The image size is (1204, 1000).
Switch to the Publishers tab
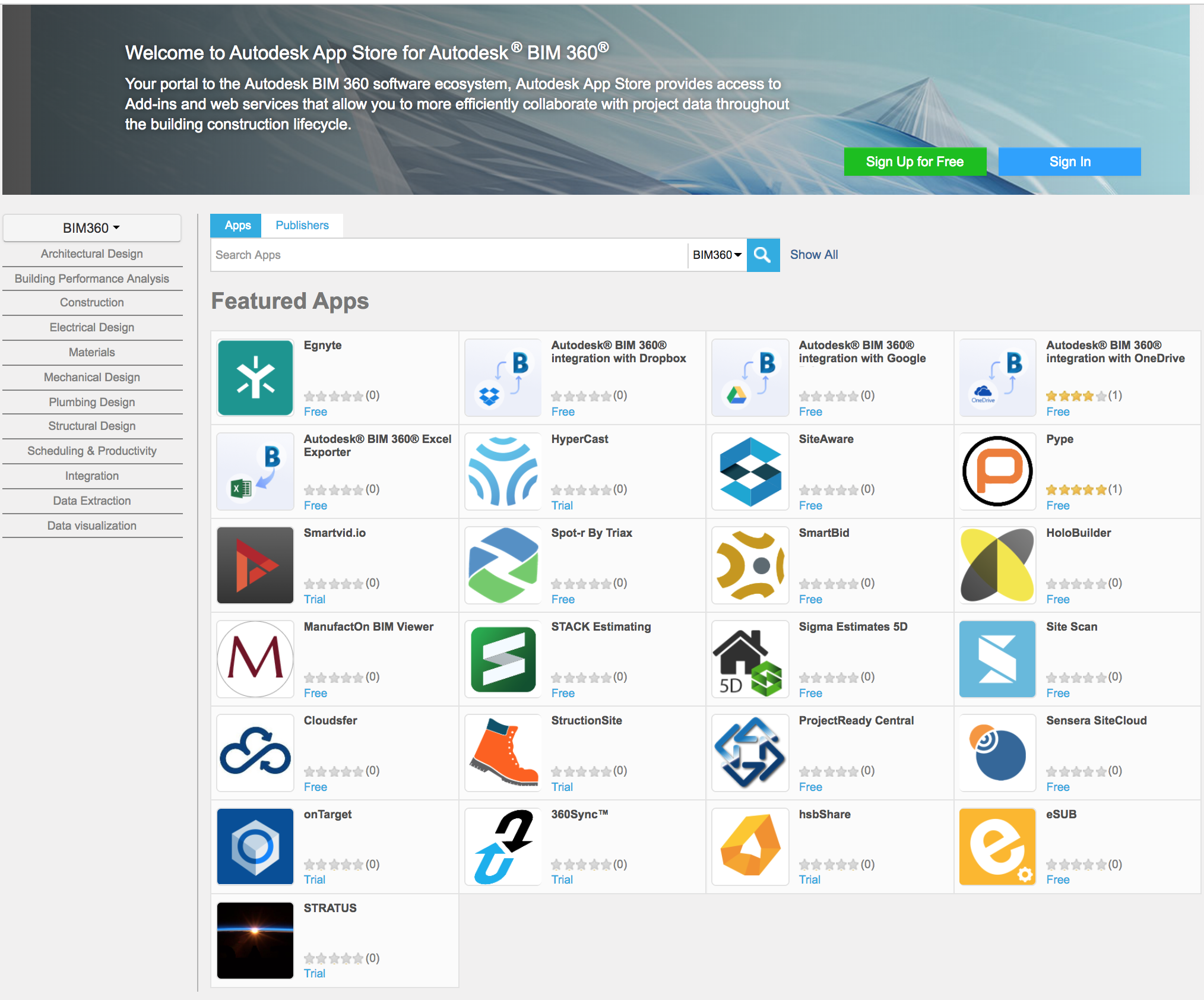pyautogui.click(x=302, y=225)
